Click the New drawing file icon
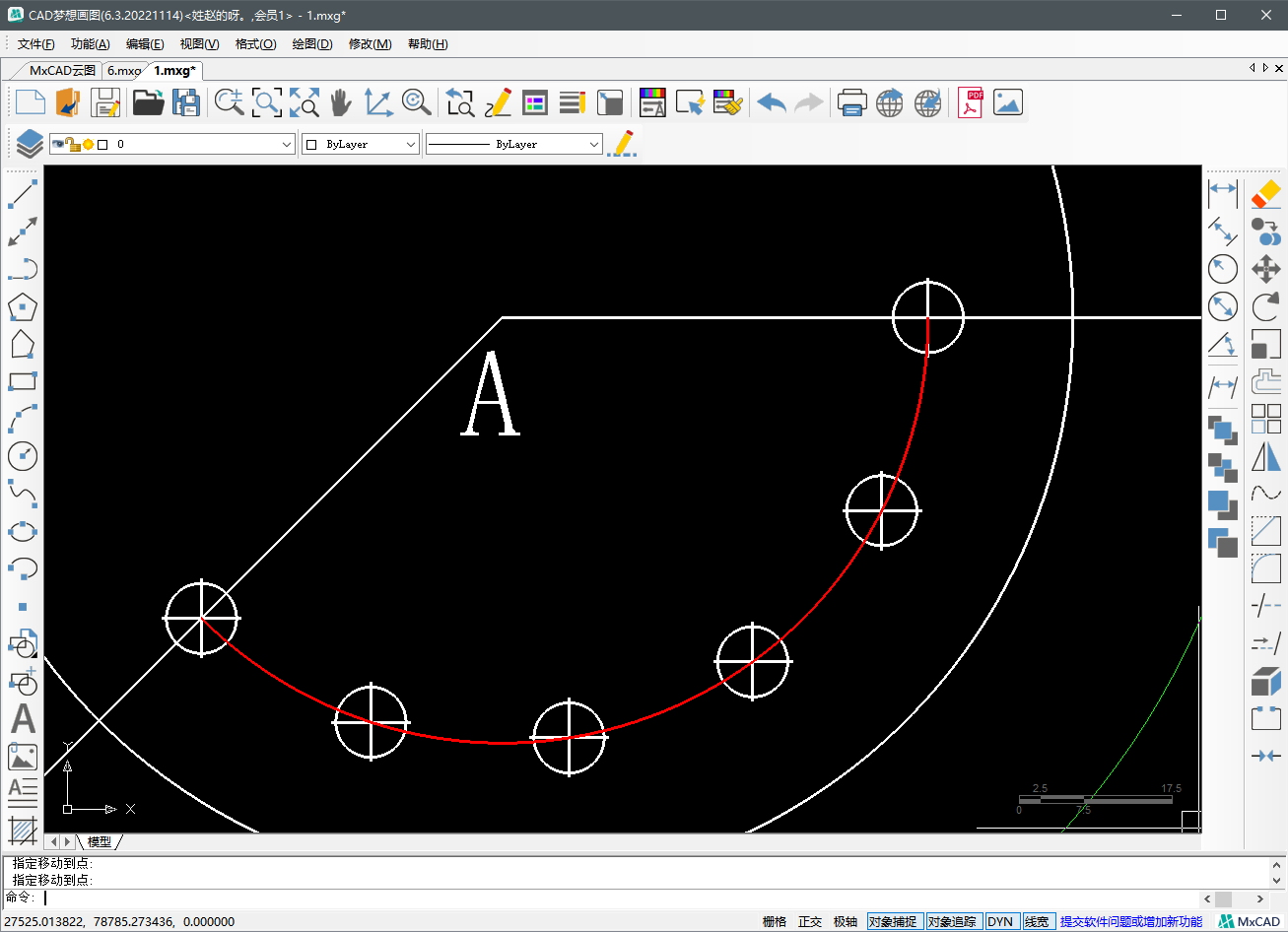 (31, 102)
